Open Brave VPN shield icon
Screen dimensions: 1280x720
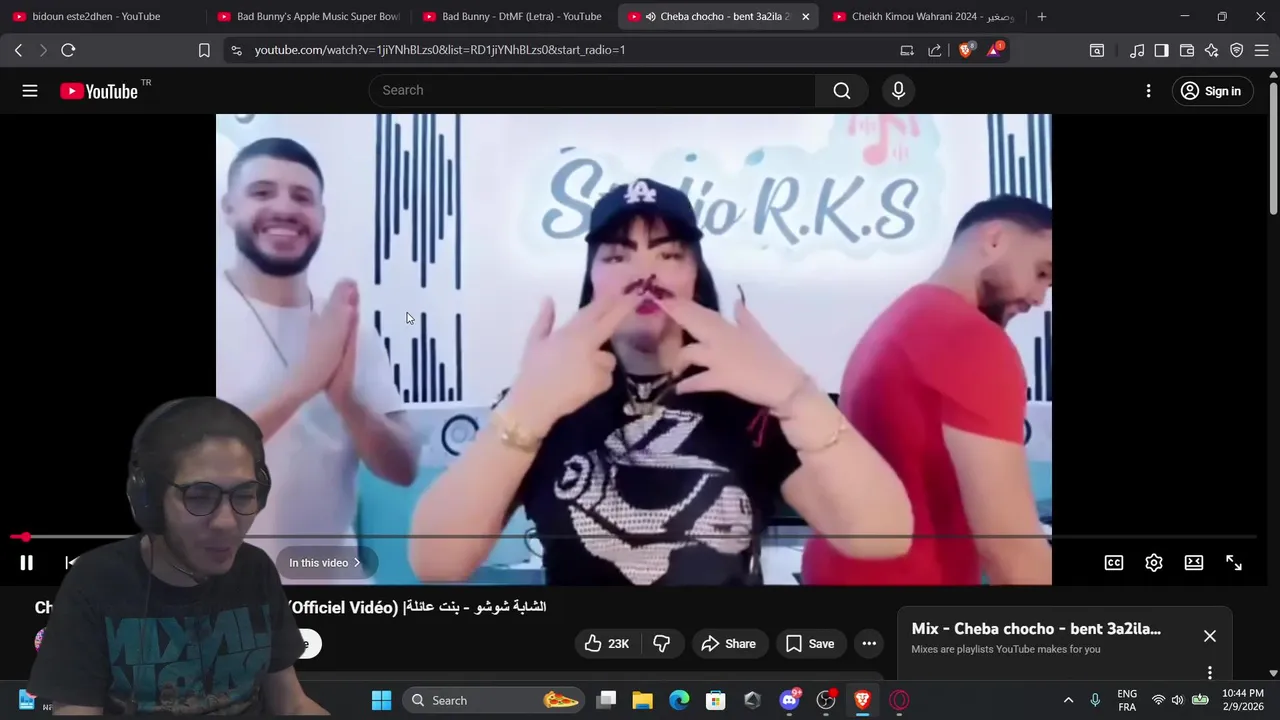tap(1237, 50)
